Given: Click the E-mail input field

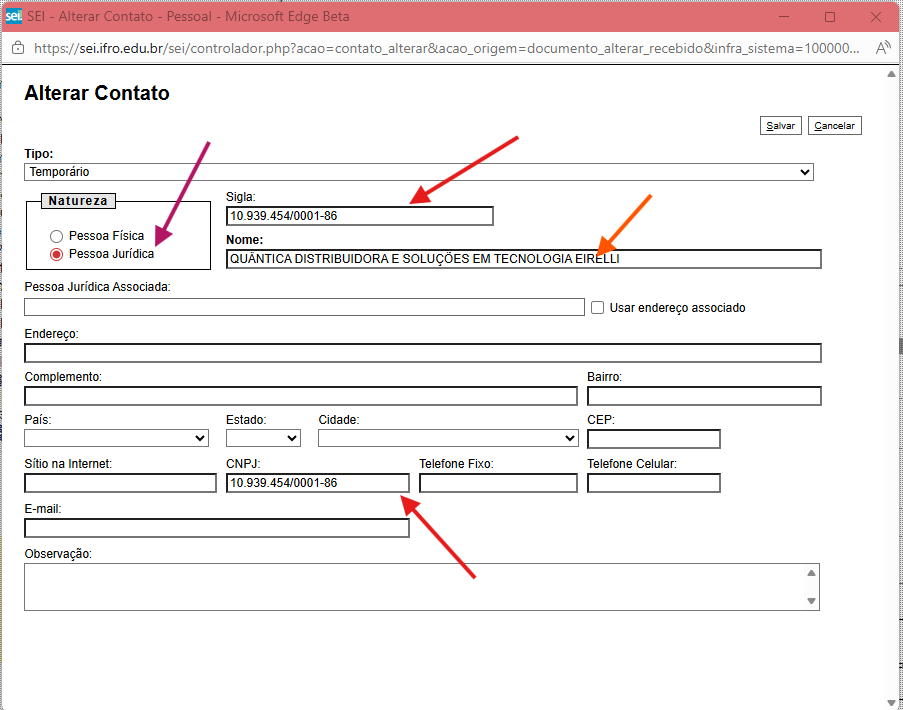Looking at the screenshot, I should [x=216, y=528].
